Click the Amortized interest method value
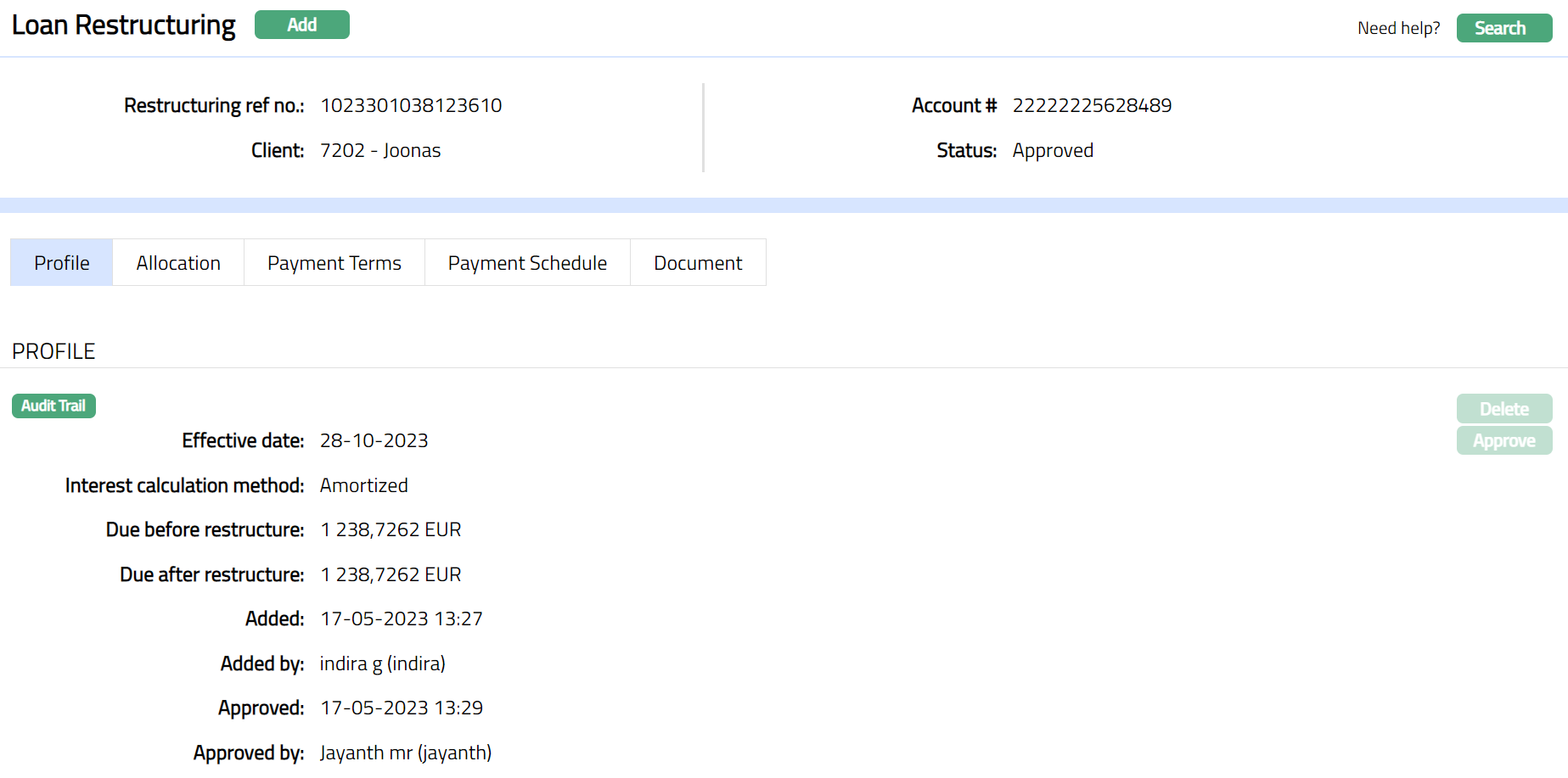The height and width of the screenshot is (778, 1568). pos(363,485)
